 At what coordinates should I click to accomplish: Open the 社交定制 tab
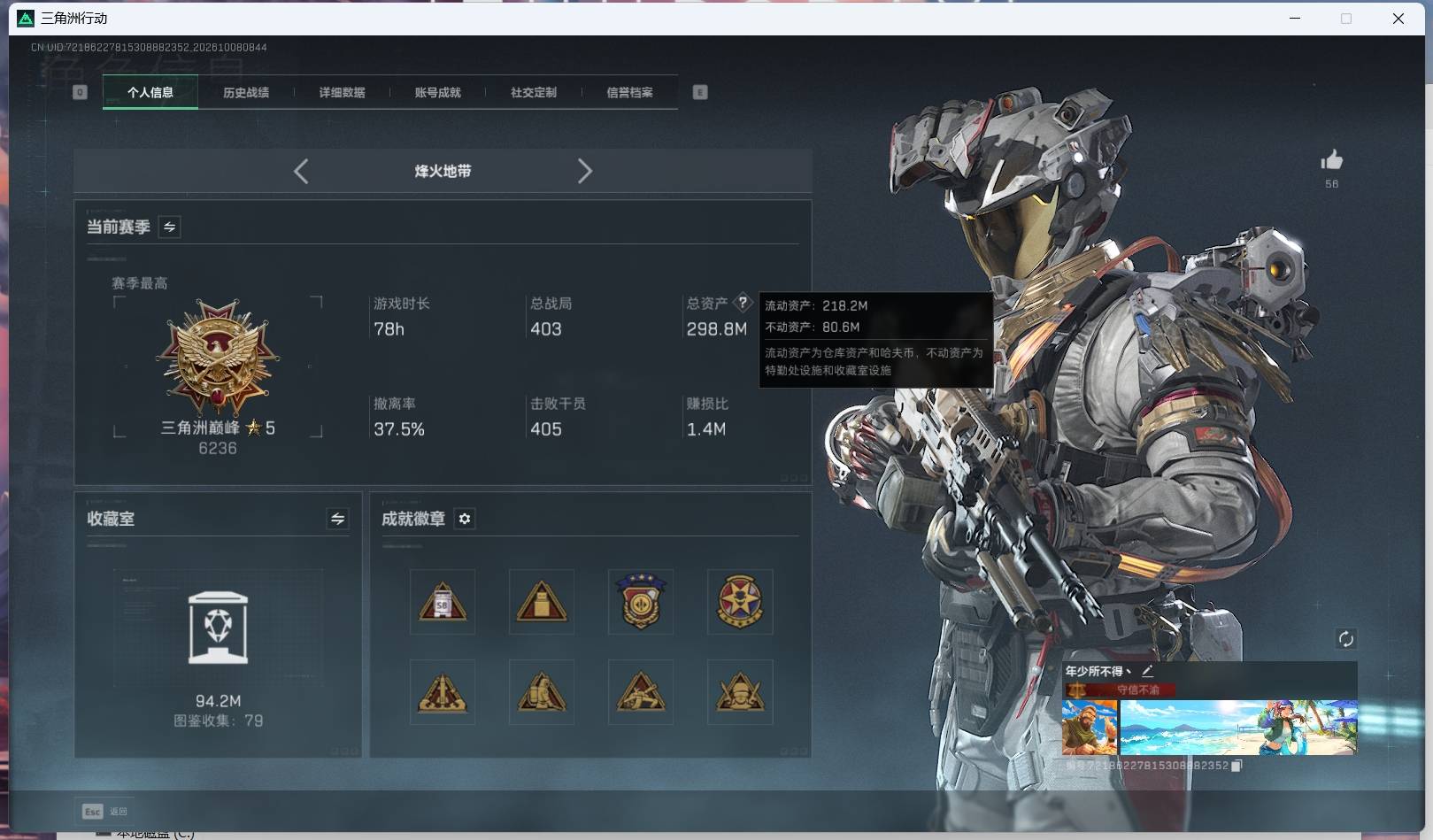pyautogui.click(x=534, y=92)
